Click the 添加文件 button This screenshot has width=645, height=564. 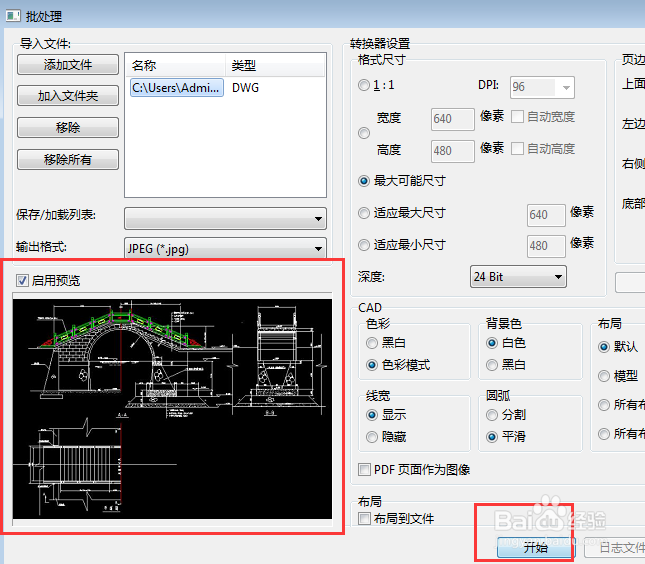coord(68,65)
